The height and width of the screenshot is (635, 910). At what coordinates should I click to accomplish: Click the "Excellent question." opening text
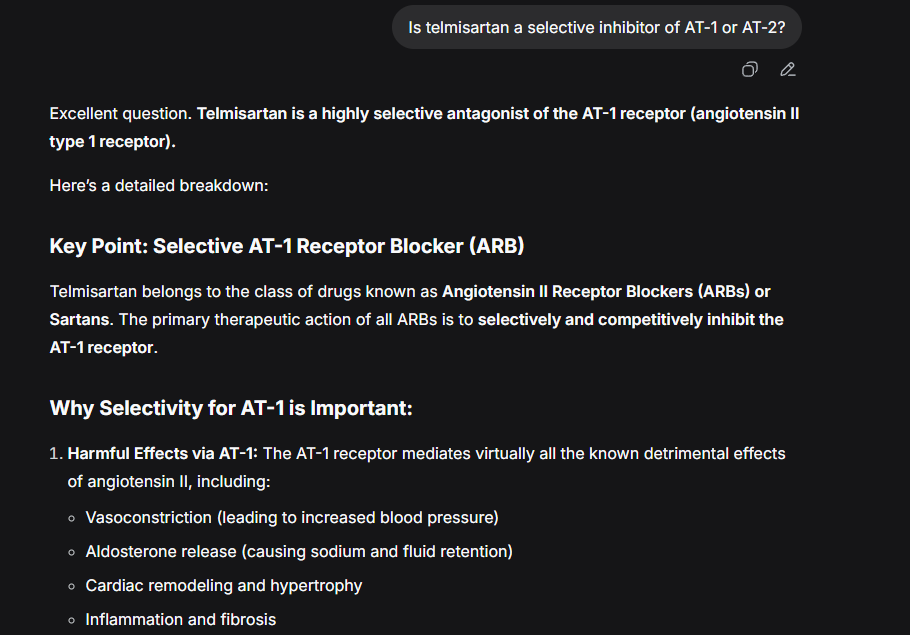(120, 114)
